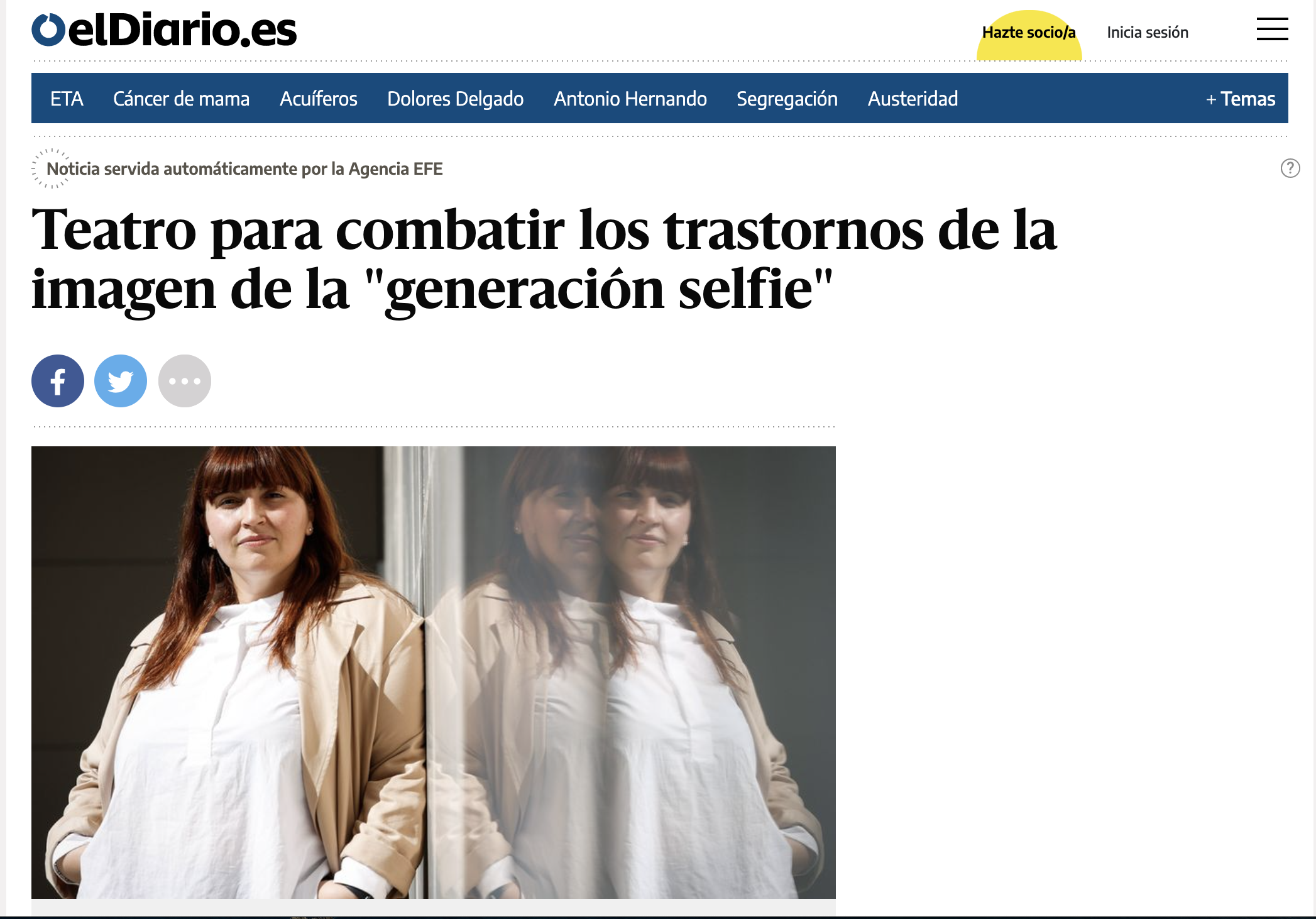
Task: Select the Acuíferos topic
Action: tap(319, 99)
